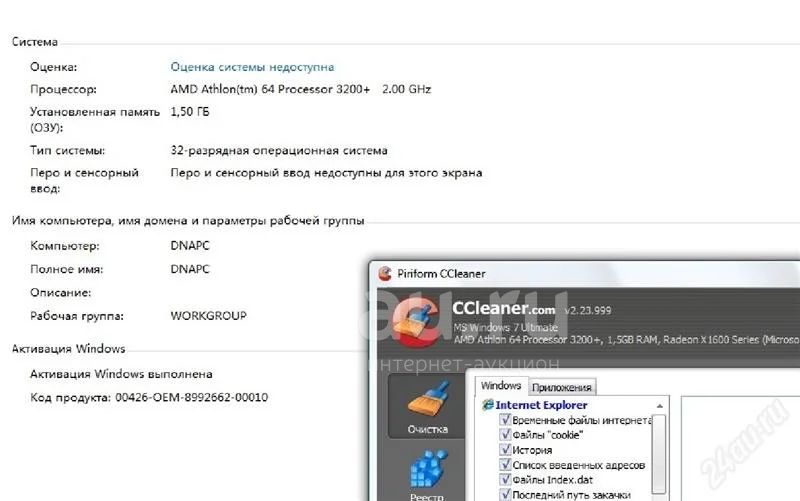The image size is (800, 501).
Task: Toggle the История checkbox
Action: pos(505,449)
